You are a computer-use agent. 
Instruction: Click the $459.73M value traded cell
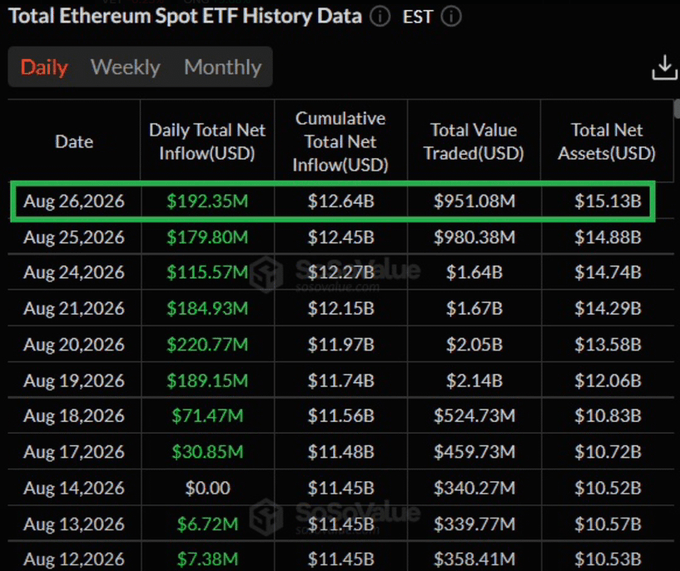point(474,453)
